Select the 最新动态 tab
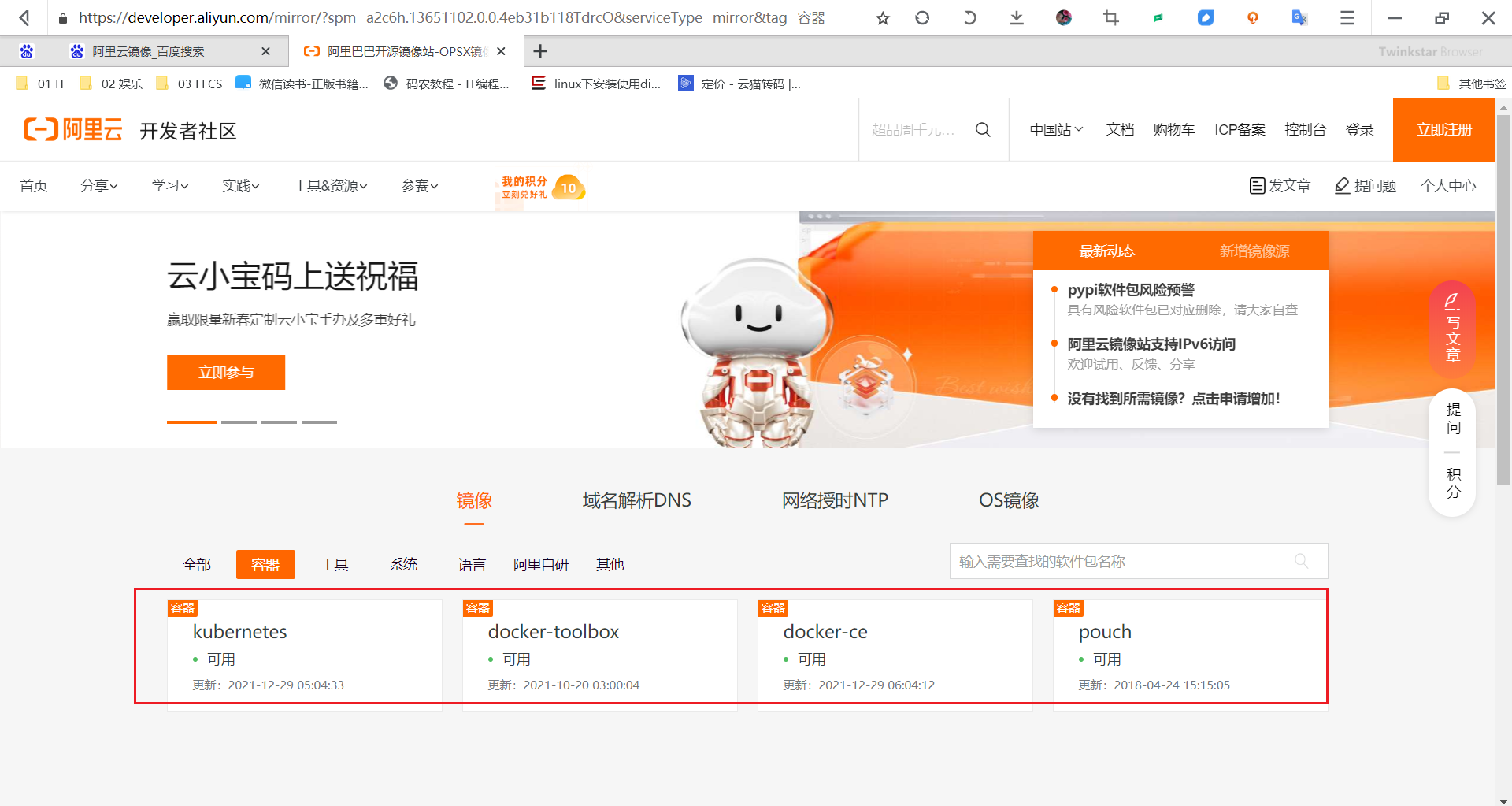The width and height of the screenshot is (1512, 806). [x=1106, y=251]
